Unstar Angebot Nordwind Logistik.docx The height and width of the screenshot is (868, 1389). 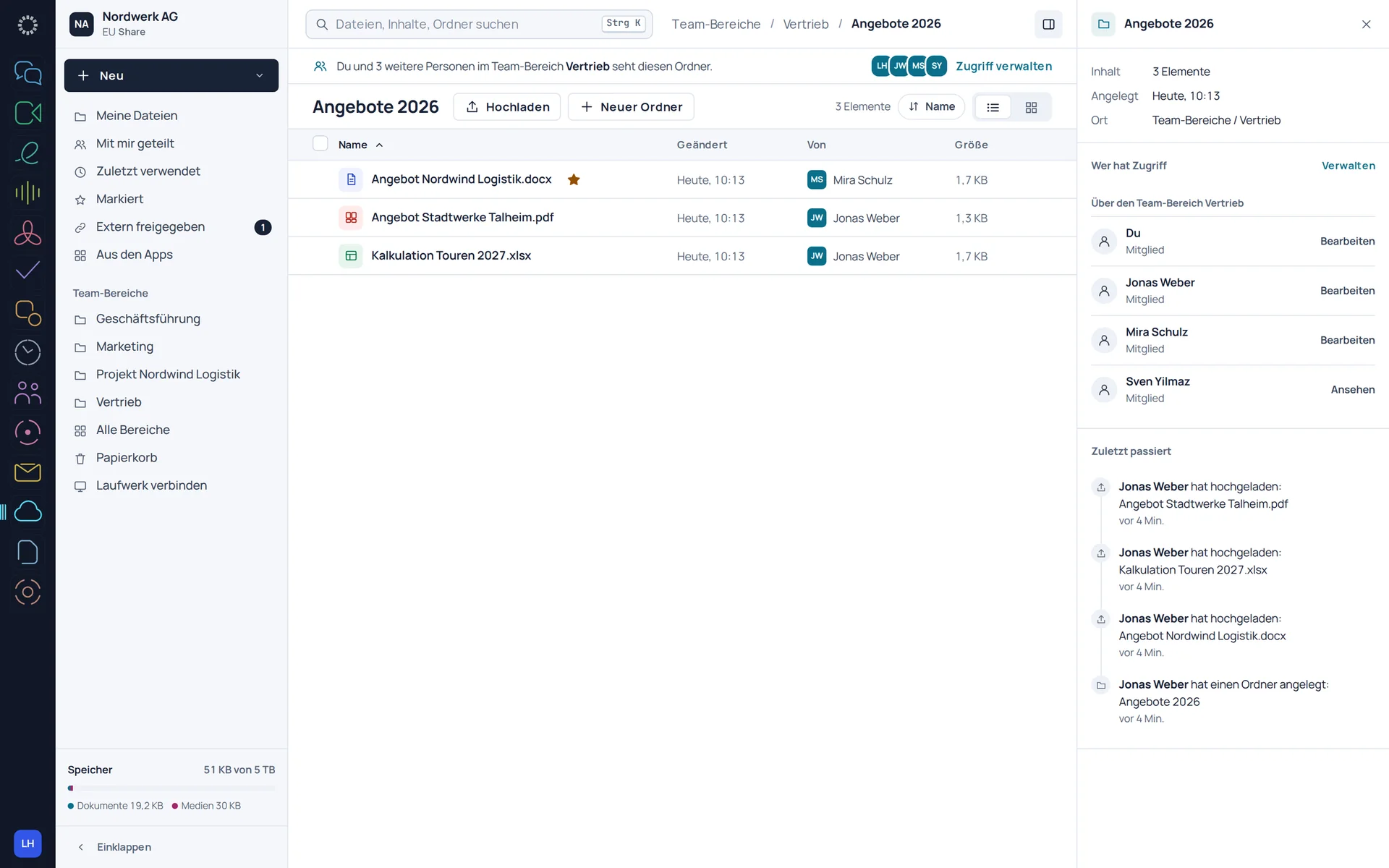(x=574, y=179)
